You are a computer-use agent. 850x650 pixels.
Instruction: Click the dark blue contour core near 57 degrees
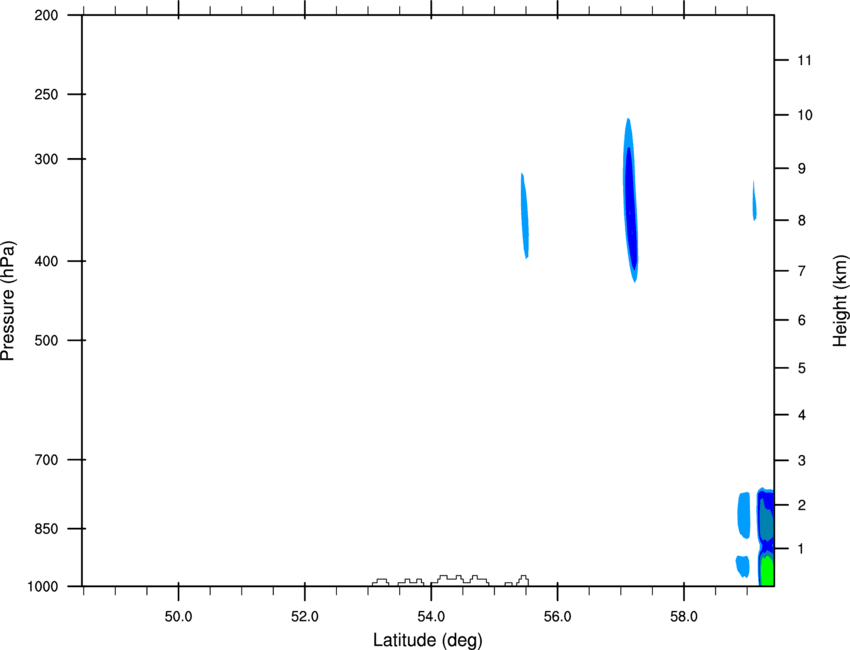630,209
